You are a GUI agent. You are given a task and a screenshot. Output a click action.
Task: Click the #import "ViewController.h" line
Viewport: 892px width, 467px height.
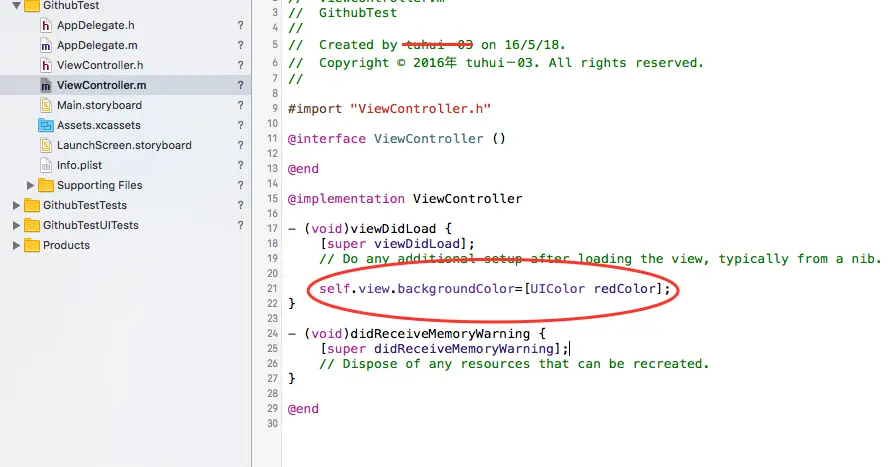coord(389,109)
